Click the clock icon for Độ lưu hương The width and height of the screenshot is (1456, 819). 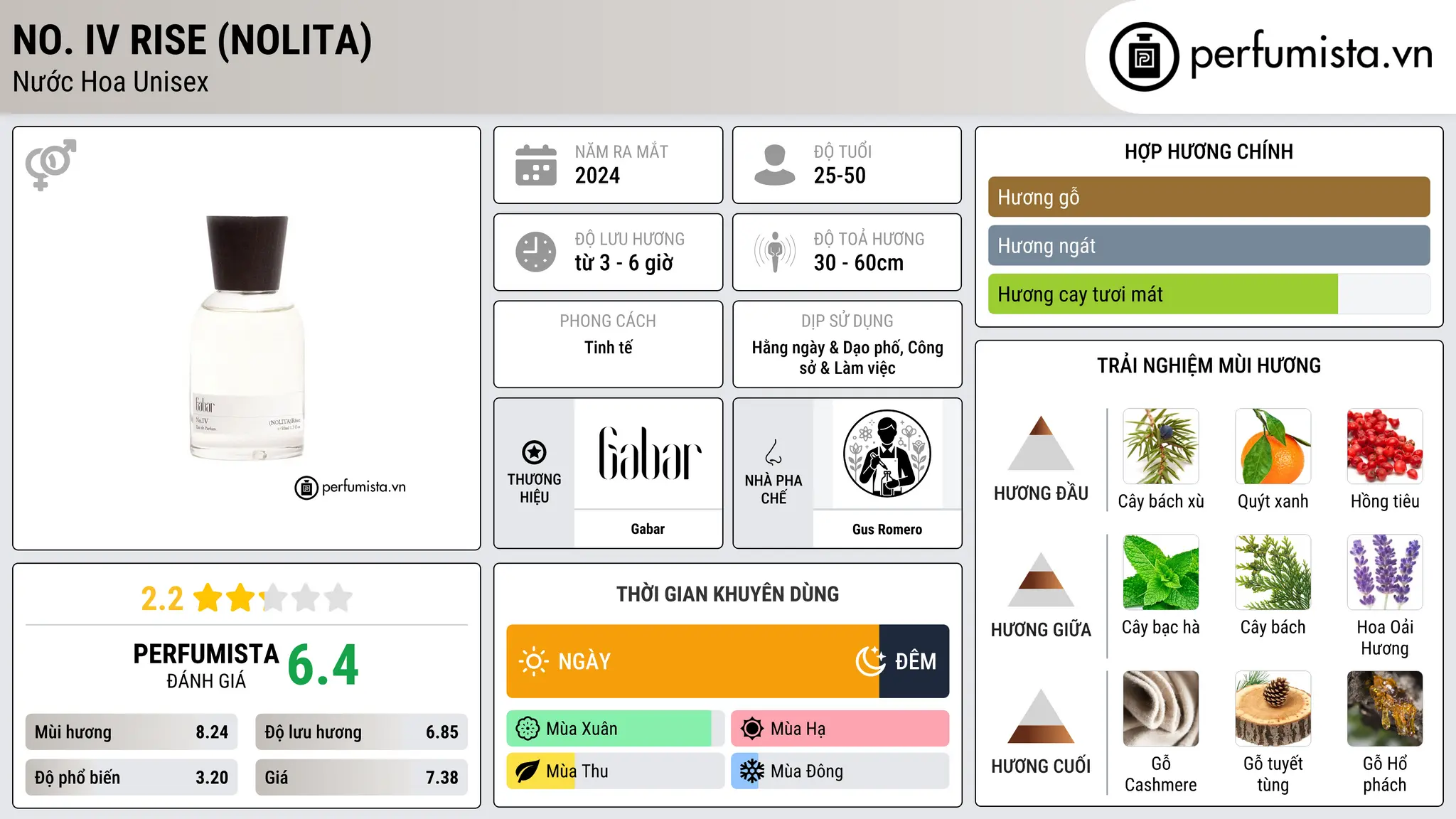(536, 252)
